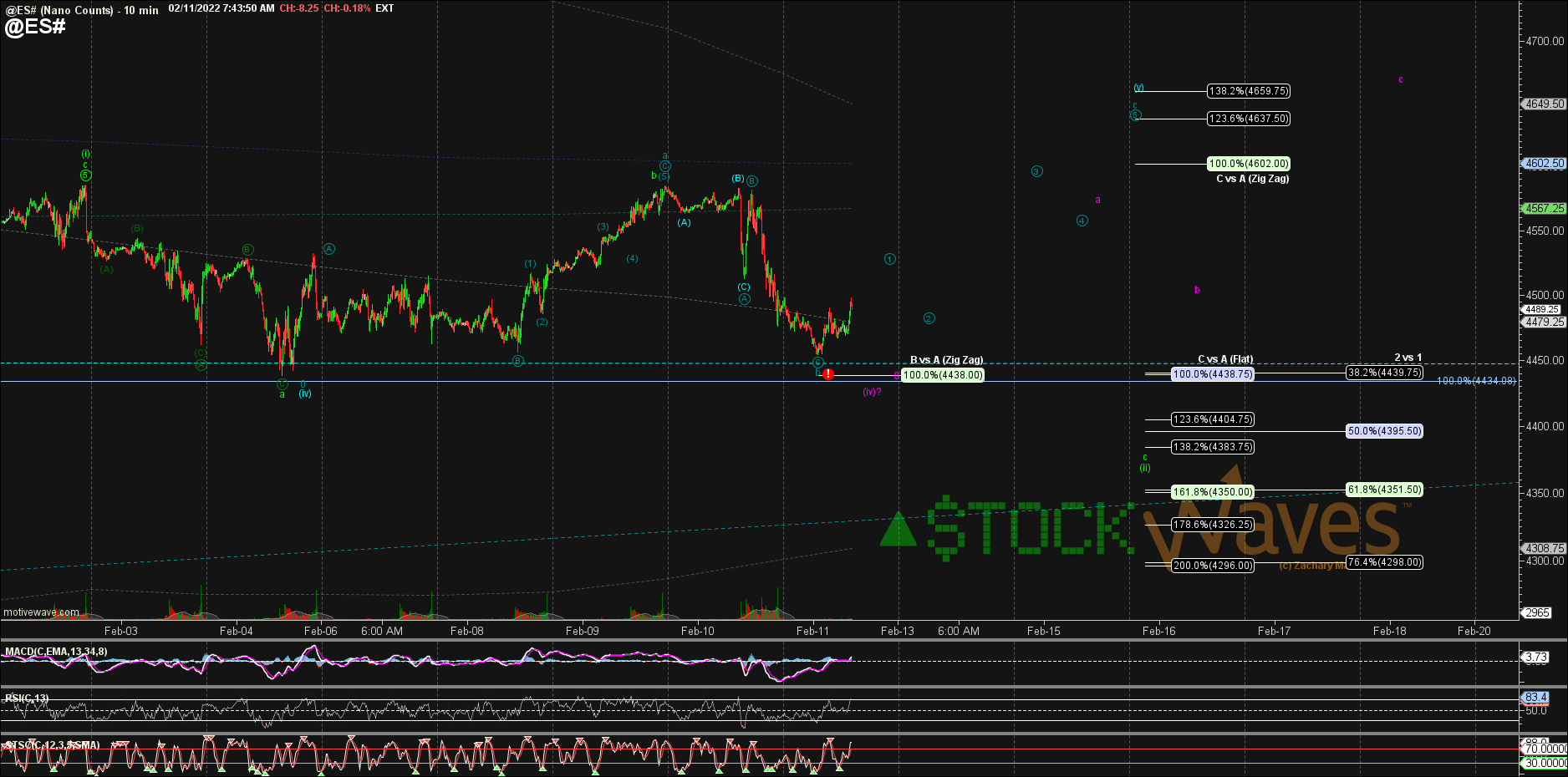Select the 76.4%(4298.00) retracement label
The height and width of the screenshot is (777, 1568).
point(1384,562)
